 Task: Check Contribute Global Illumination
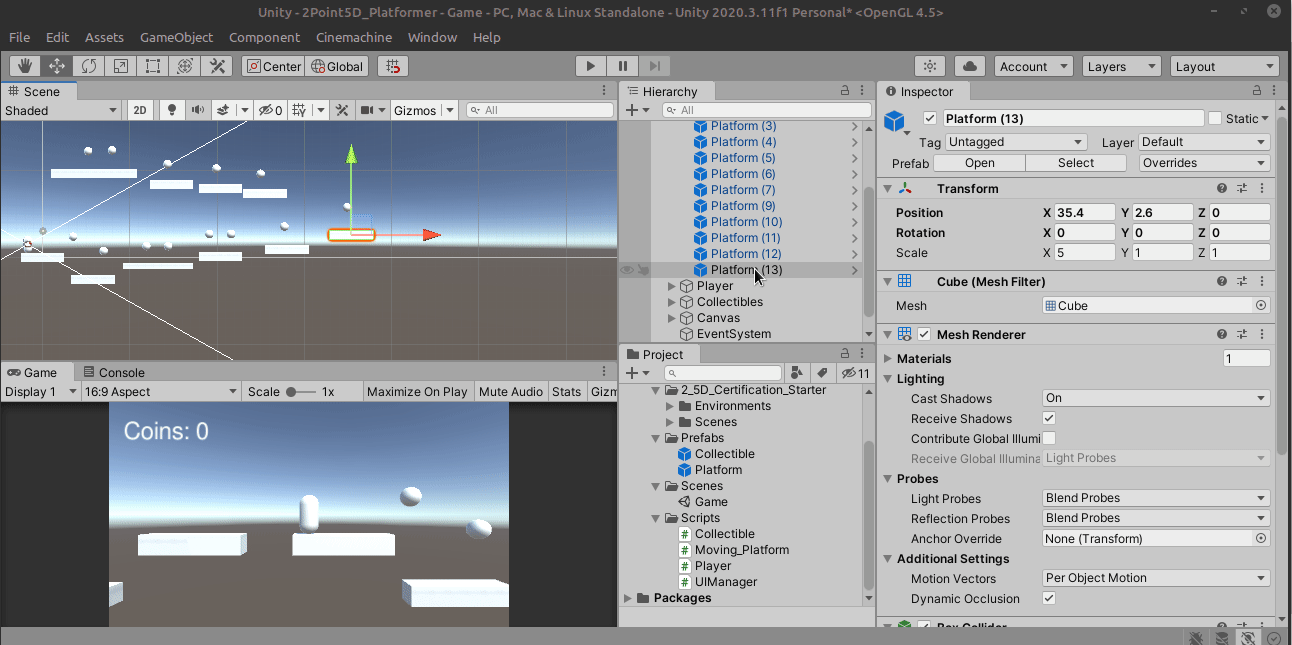(x=1049, y=438)
